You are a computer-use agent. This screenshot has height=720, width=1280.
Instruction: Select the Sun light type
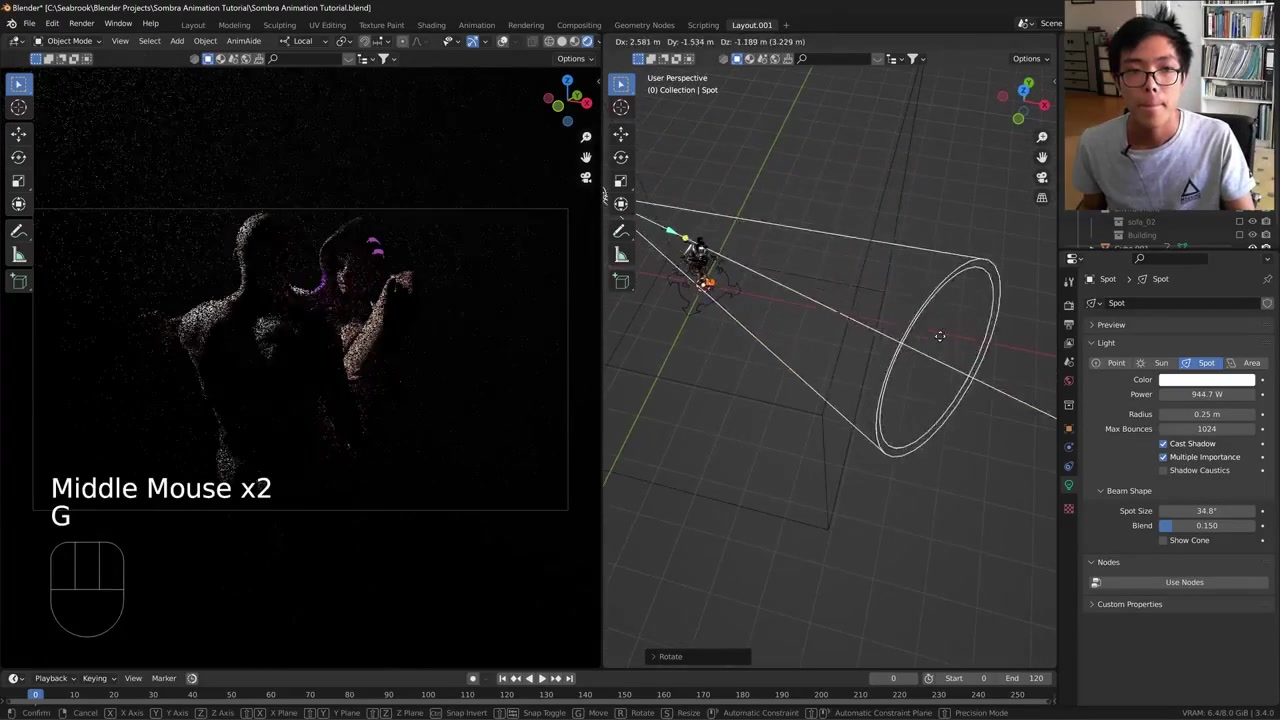coord(1155,363)
